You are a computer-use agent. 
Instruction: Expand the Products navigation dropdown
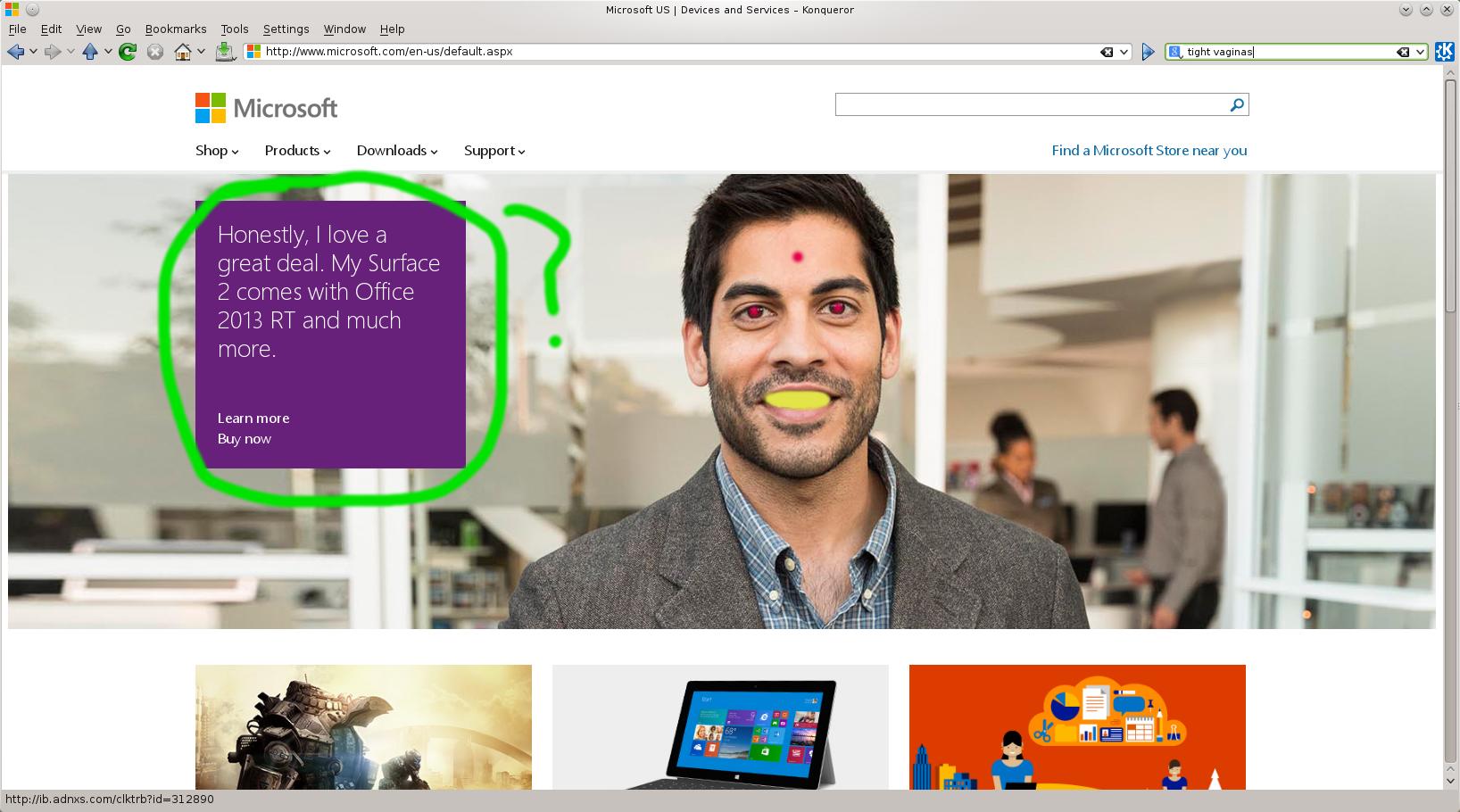[x=297, y=151]
